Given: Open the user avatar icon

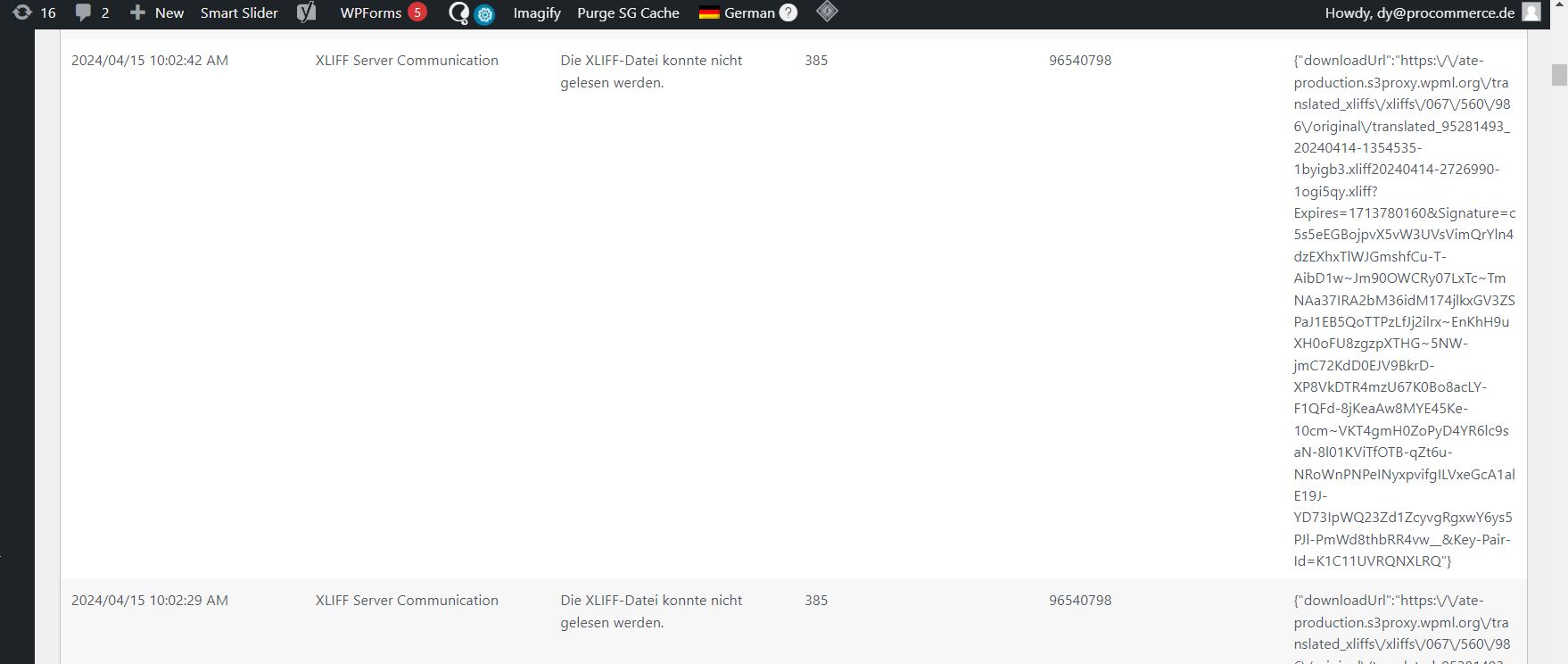Looking at the screenshot, I should tap(1531, 12).
